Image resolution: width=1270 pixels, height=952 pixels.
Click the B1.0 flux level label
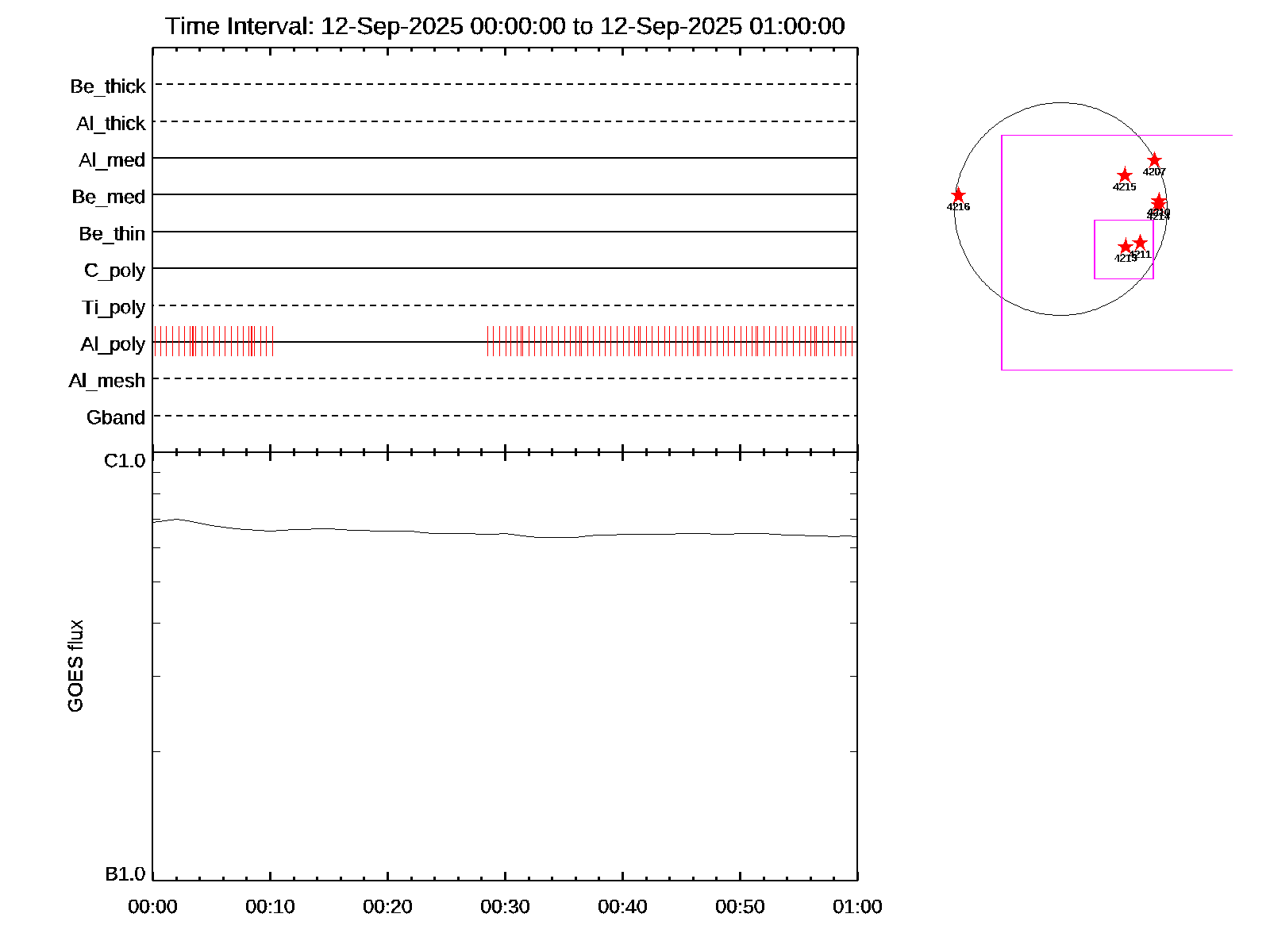[125, 874]
